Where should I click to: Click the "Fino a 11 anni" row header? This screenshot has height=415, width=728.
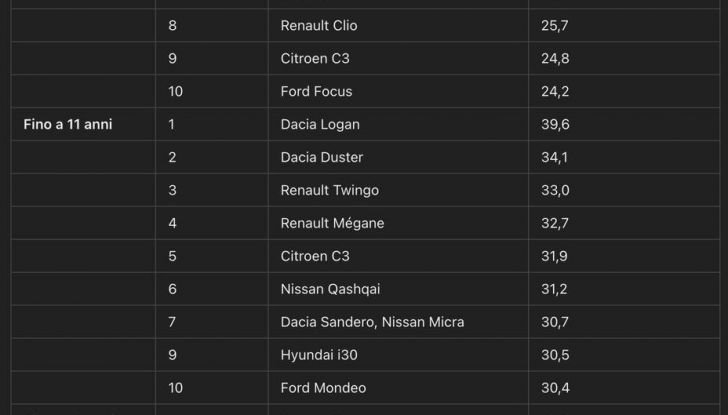[x=65, y=124]
